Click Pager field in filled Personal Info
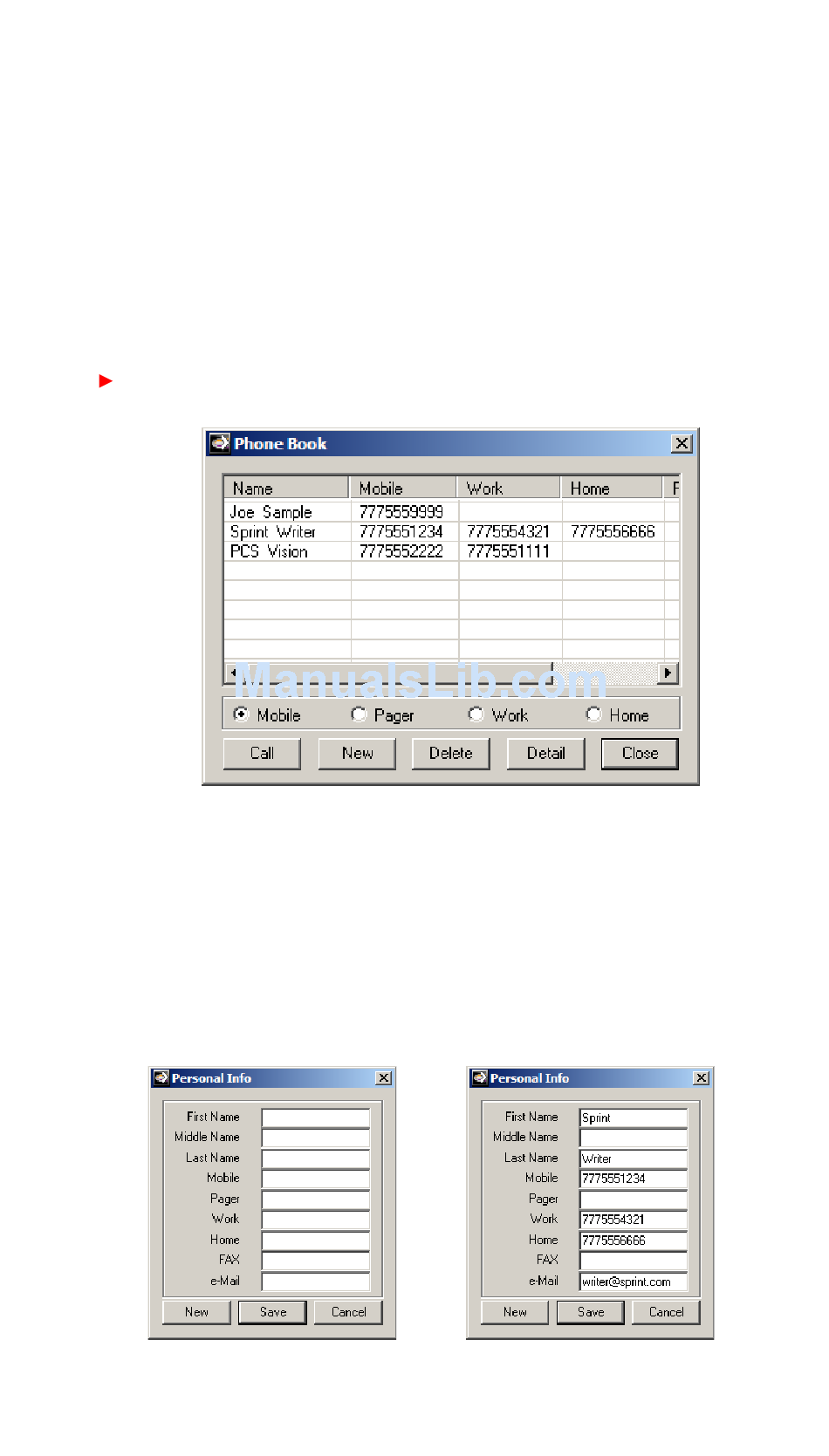The height and width of the screenshot is (1456, 829). 634,1200
